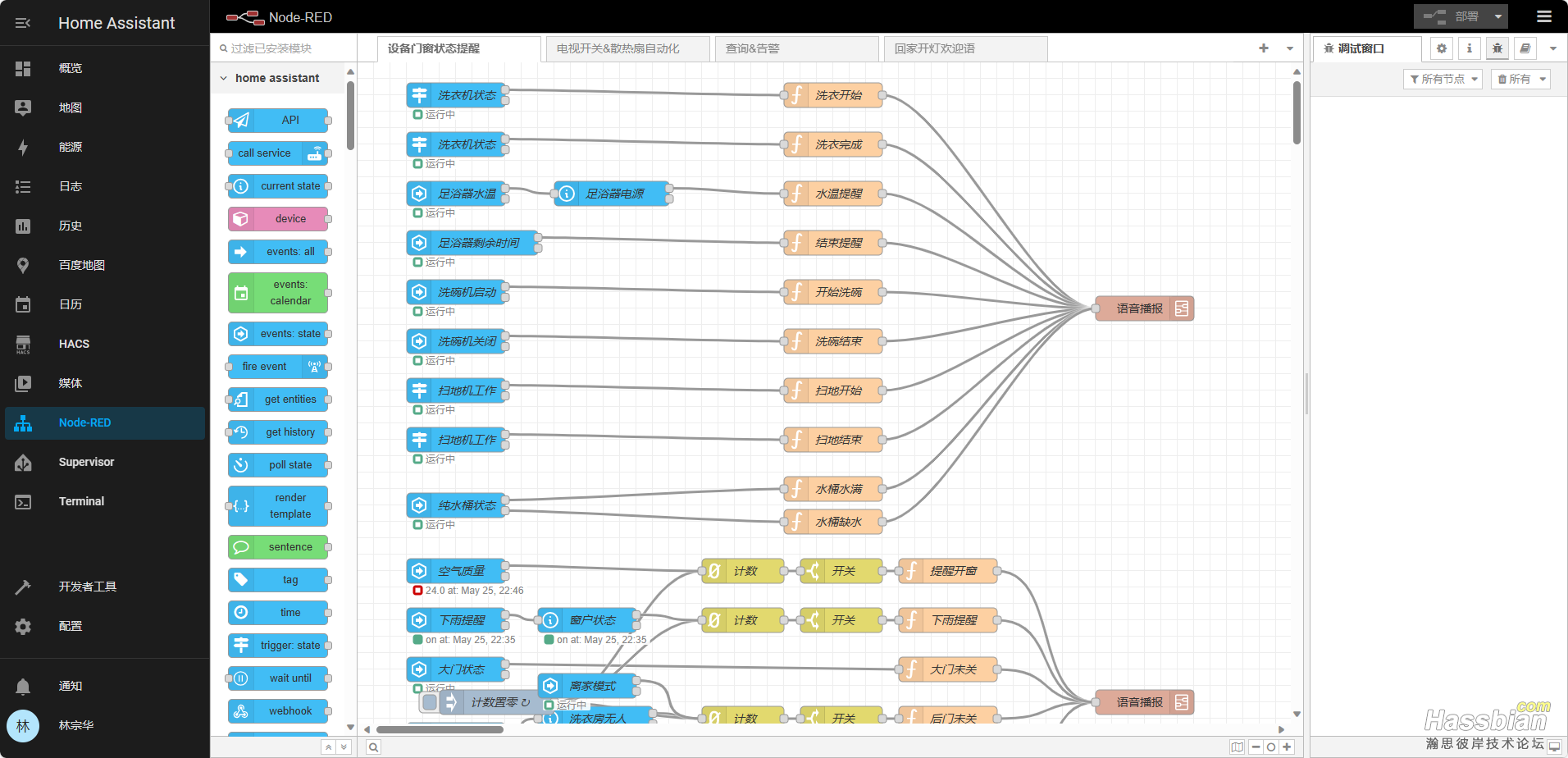
Task: Open the help book sidebar tab icon
Action: tap(1525, 48)
